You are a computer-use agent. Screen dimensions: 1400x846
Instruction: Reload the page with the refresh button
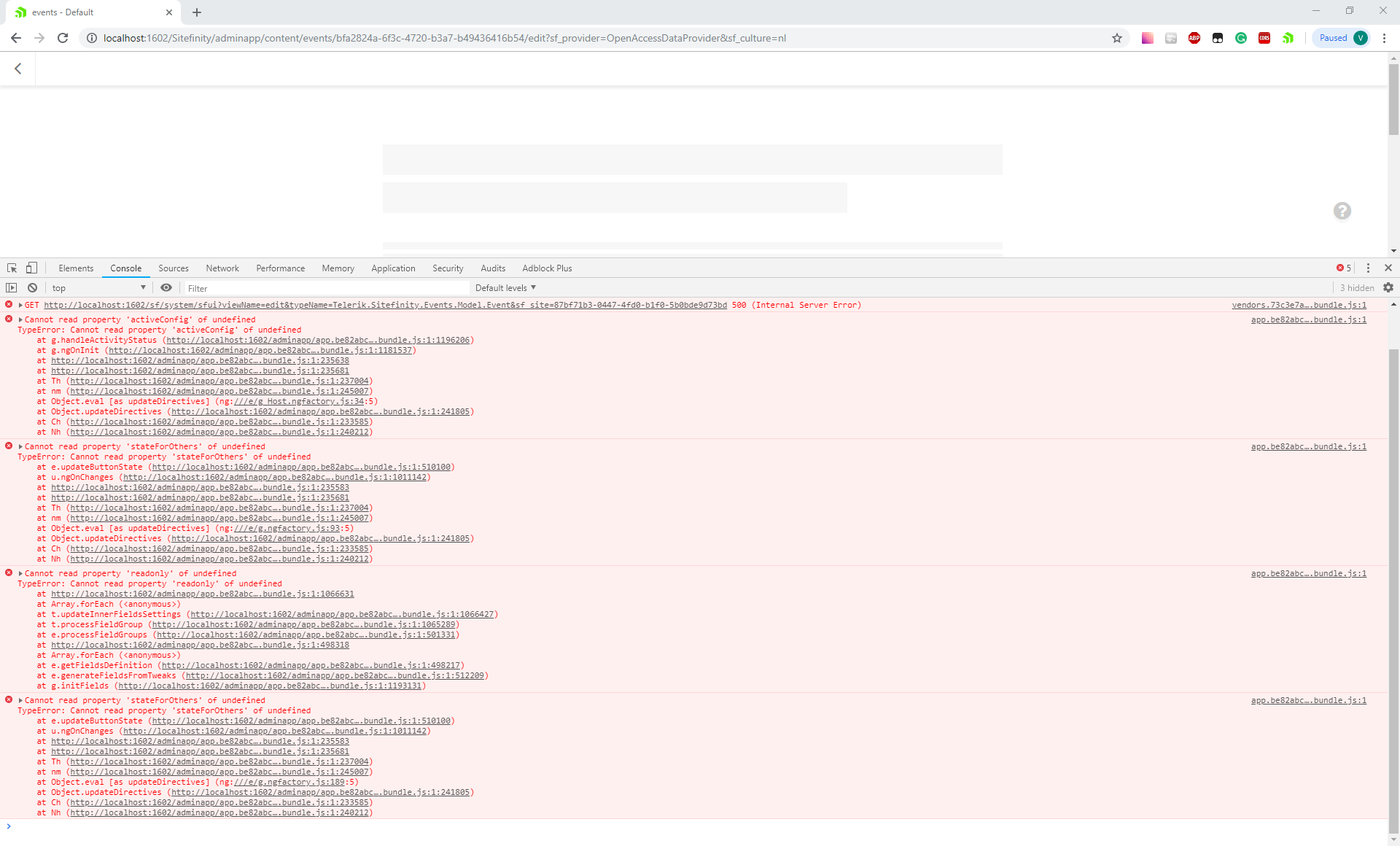pos(63,38)
